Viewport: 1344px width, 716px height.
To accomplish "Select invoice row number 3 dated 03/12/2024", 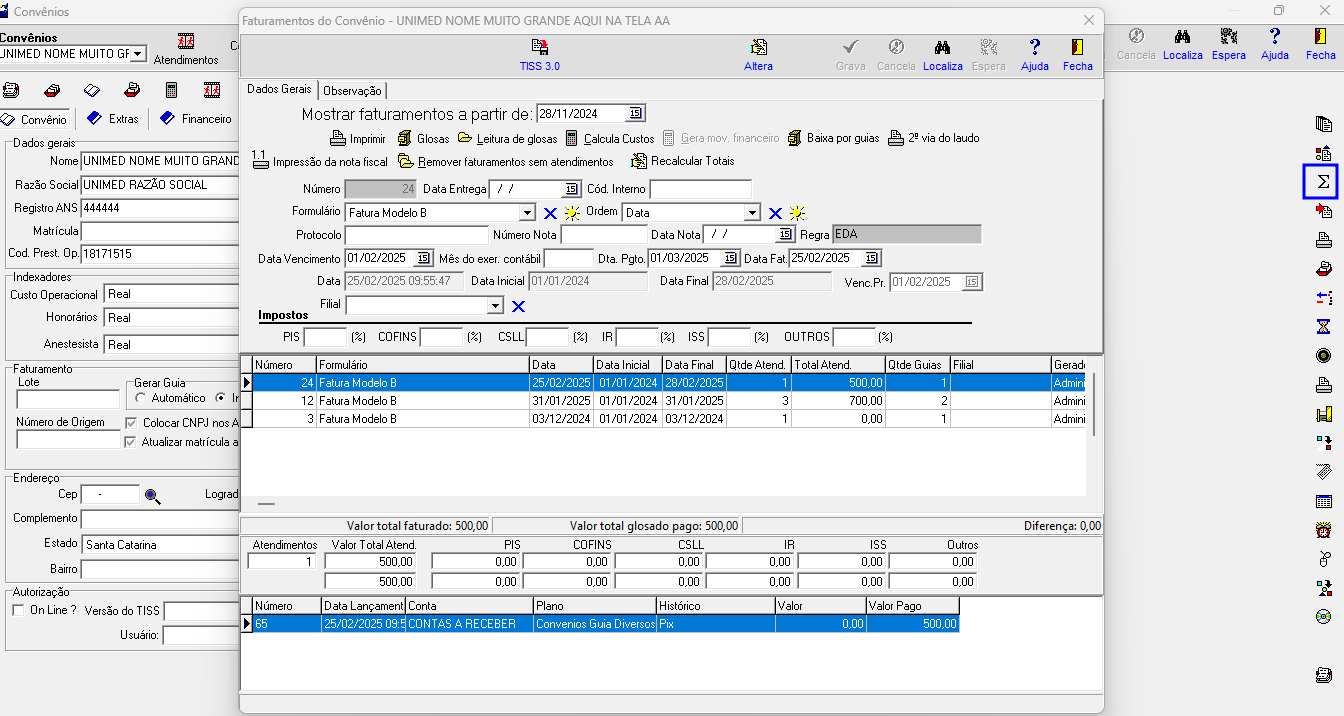I will tap(668, 419).
